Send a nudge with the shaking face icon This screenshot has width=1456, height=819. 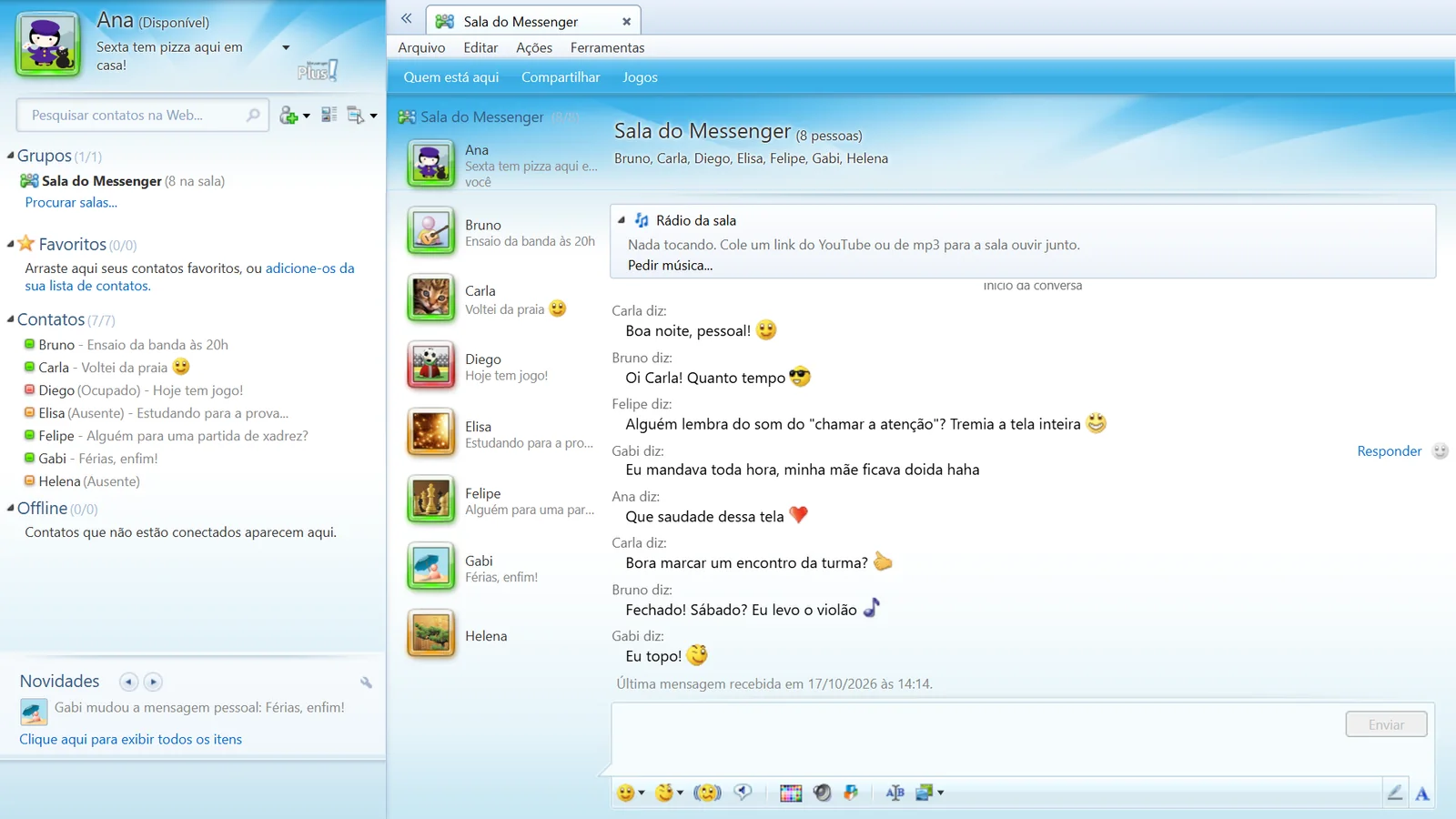click(x=707, y=793)
